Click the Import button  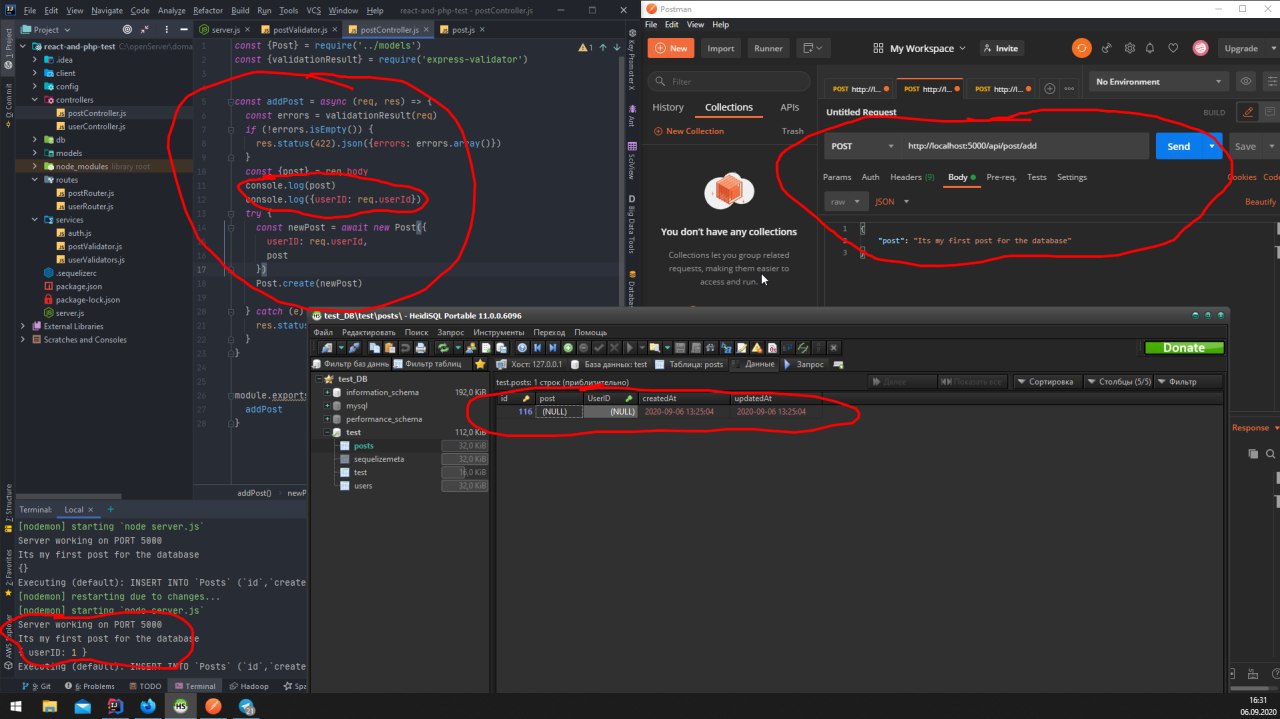[x=720, y=48]
